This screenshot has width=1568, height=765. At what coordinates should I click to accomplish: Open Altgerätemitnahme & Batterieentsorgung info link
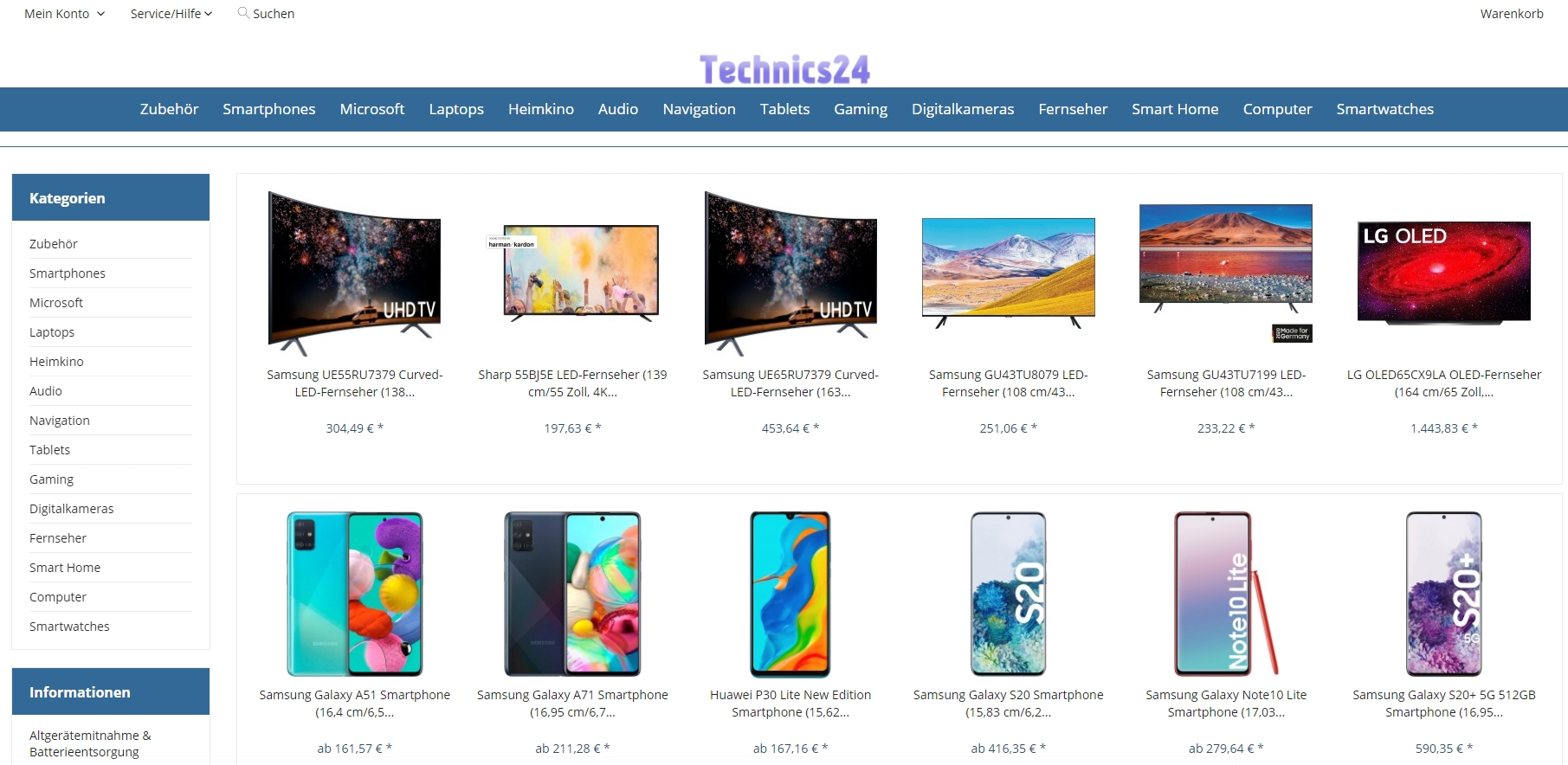90,743
